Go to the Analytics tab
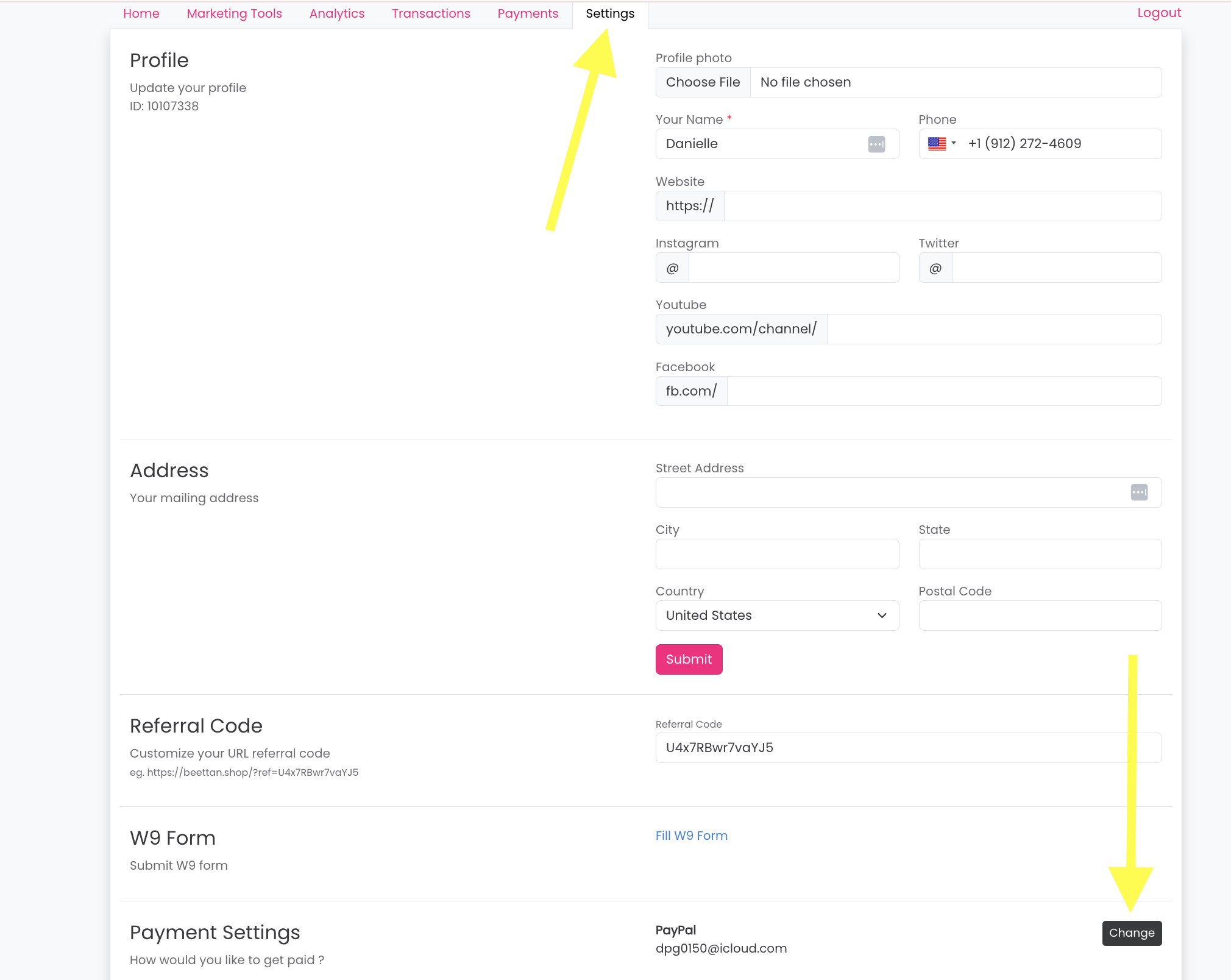Image resolution: width=1231 pixels, height=980 pixels. click(336, 13)
